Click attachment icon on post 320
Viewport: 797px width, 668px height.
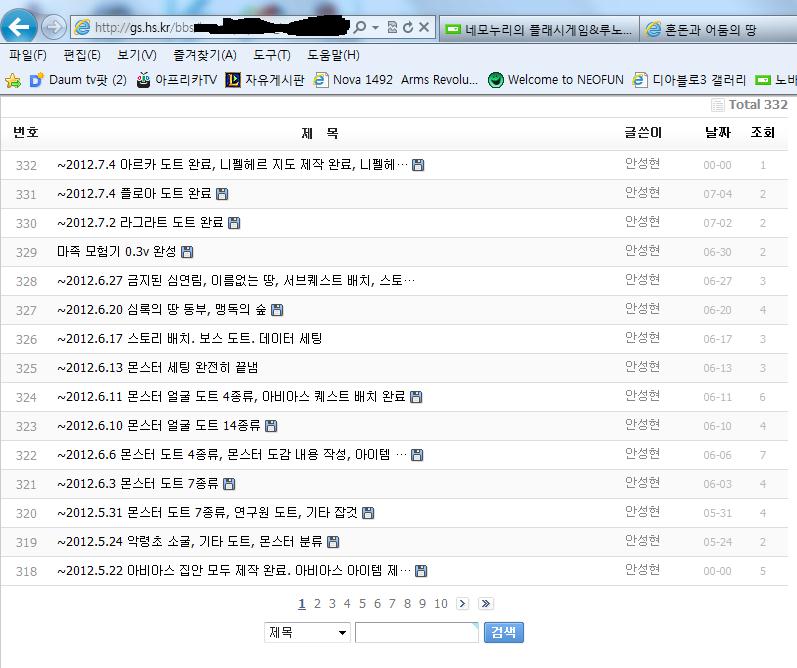tap(368, 513)
